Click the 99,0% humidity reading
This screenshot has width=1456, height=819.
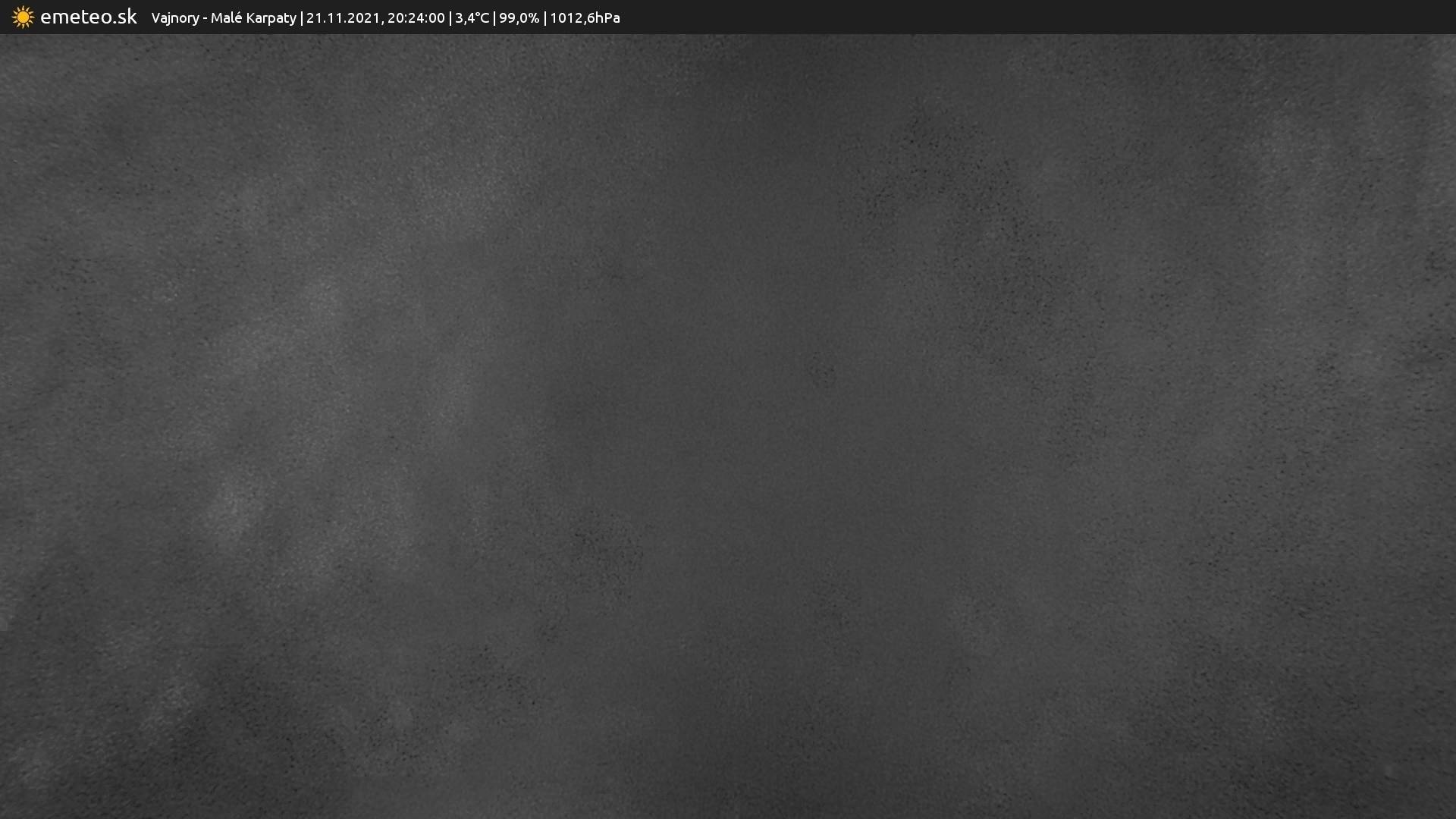(519, 17)
